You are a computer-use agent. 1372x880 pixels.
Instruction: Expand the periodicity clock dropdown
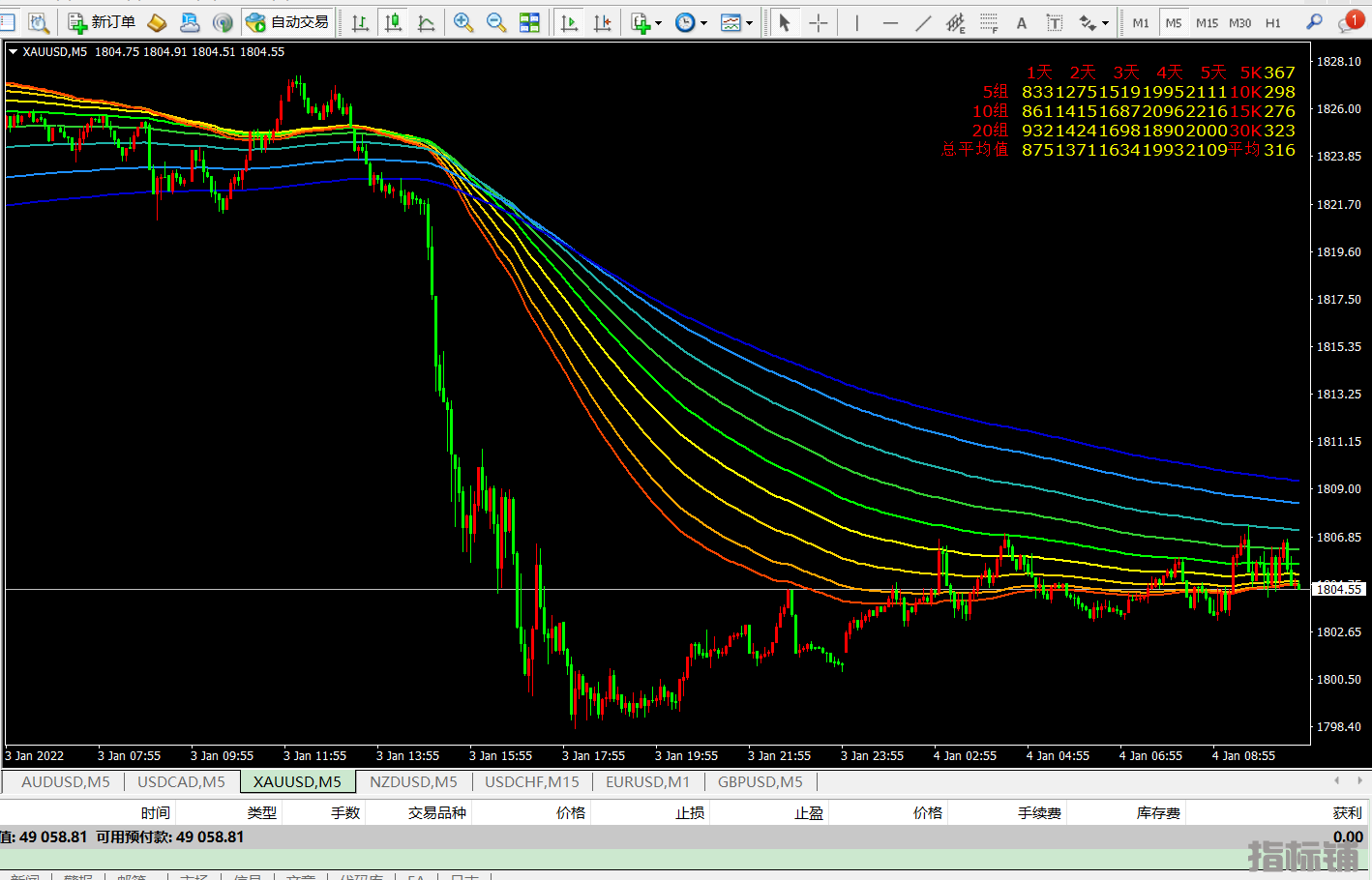click(703, 23)
